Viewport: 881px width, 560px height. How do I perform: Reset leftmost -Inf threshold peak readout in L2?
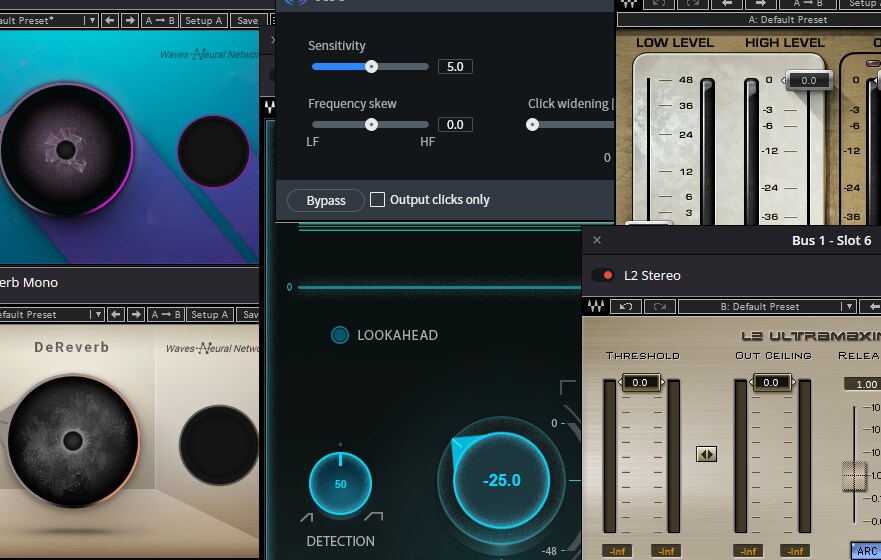tap(617, 551)
